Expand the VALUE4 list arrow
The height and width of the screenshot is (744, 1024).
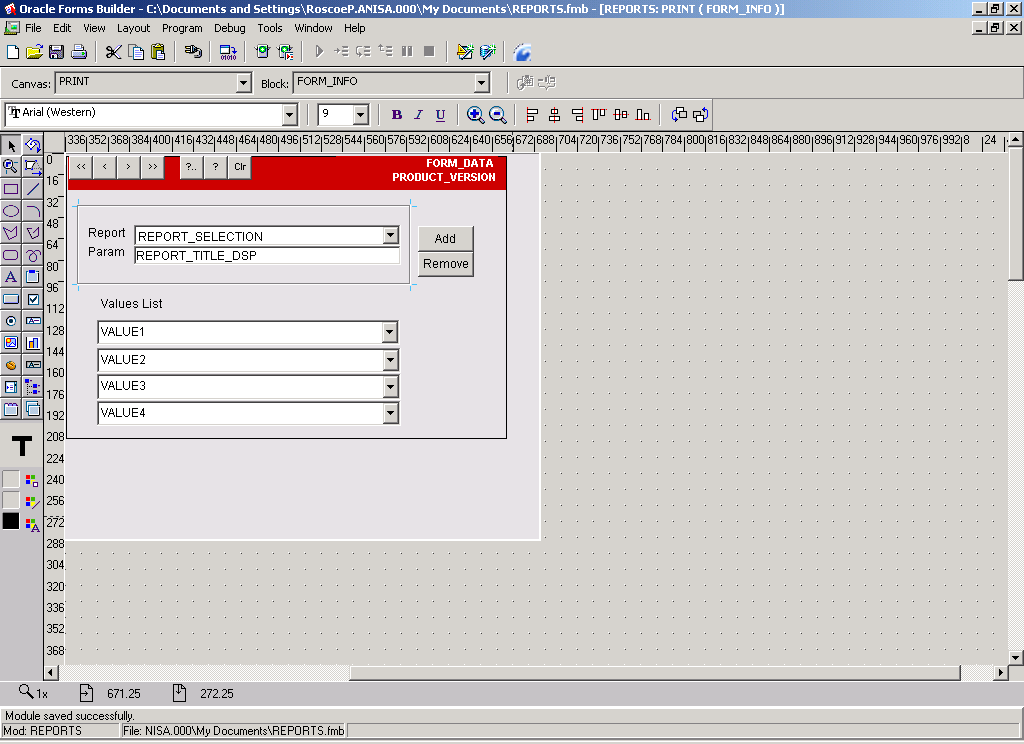[390, 413]
